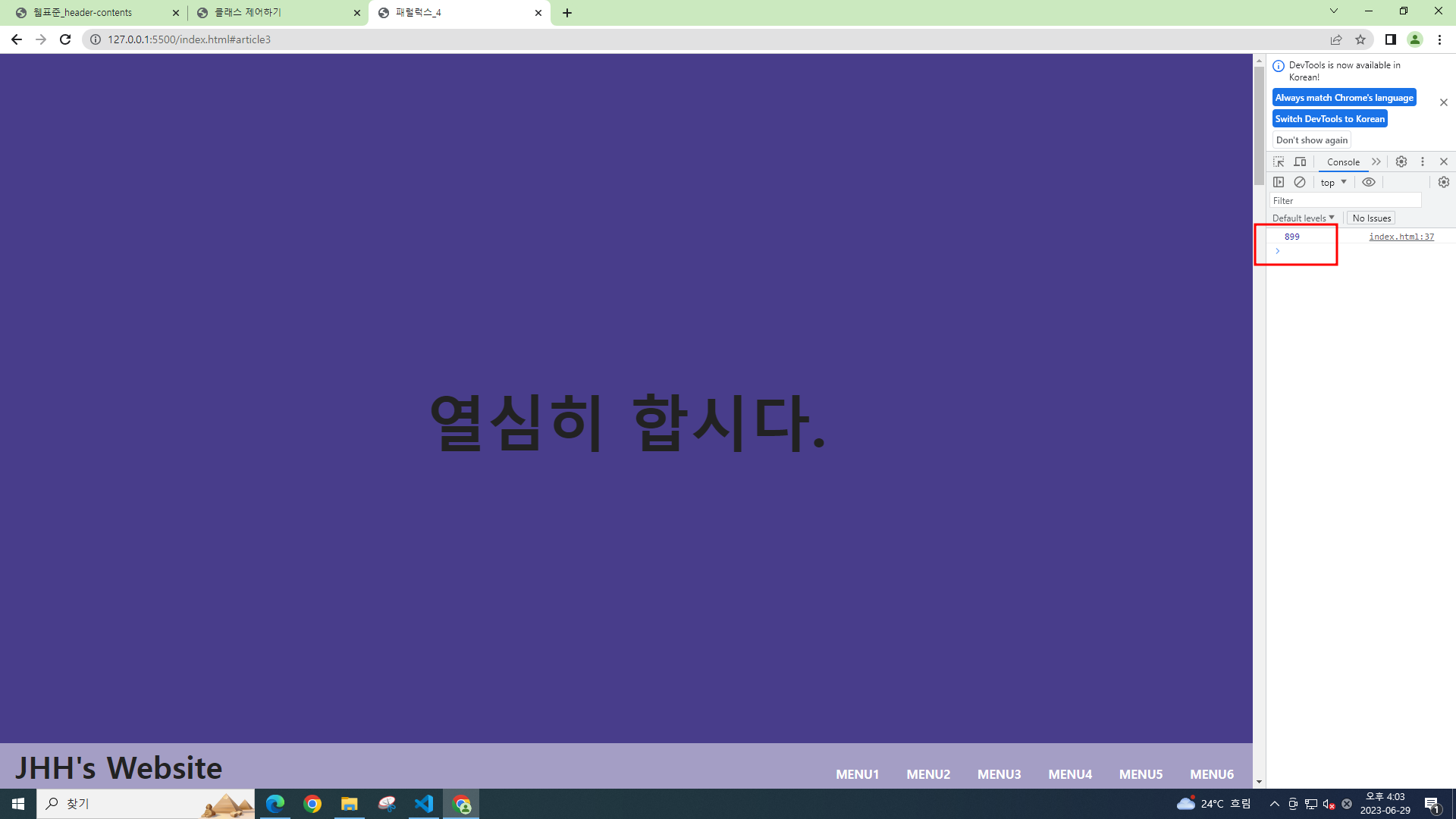Screen dimensions: 1456x819
Task: Create a live expression via eye icon
Action: [1369, 182]
